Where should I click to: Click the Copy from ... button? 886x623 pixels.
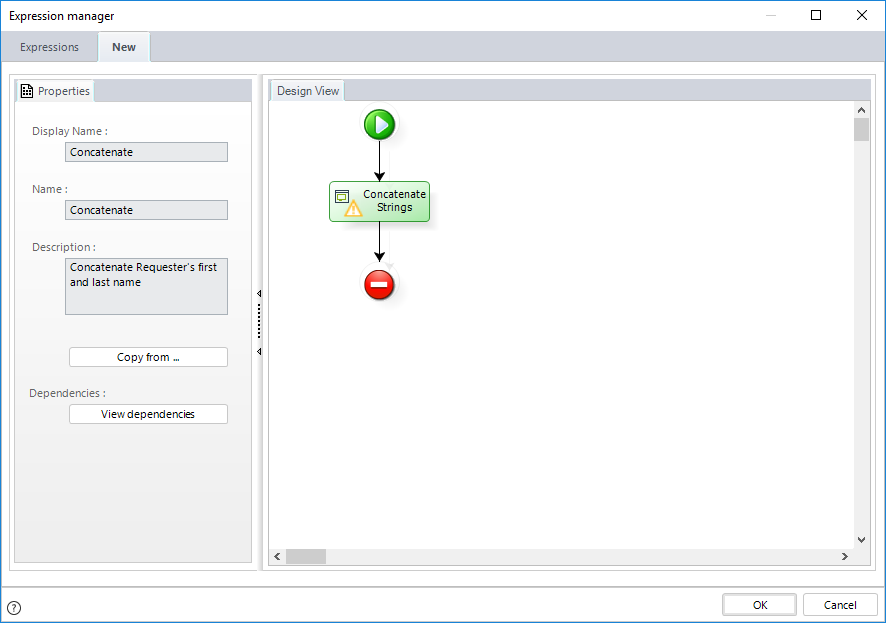(148, 357)
